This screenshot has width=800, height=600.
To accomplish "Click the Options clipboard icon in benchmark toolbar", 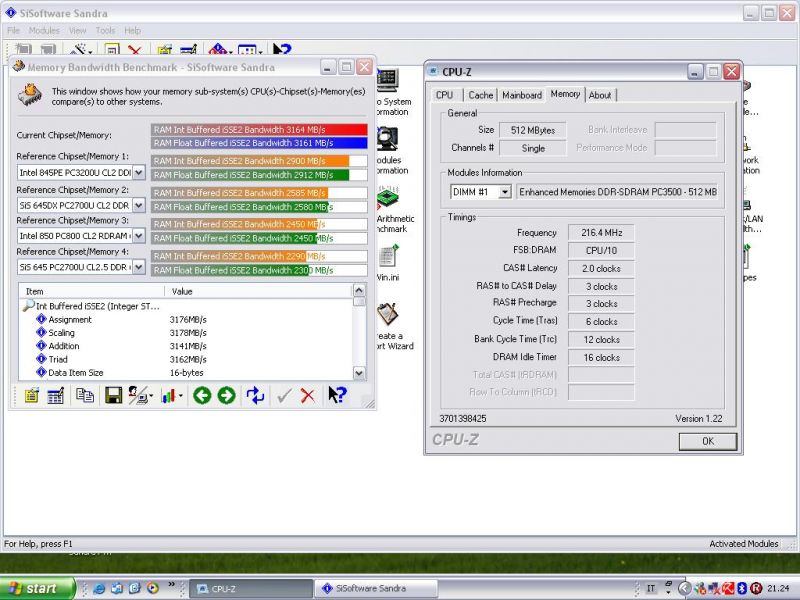I will pyautogui.click(x=32, y=395).
